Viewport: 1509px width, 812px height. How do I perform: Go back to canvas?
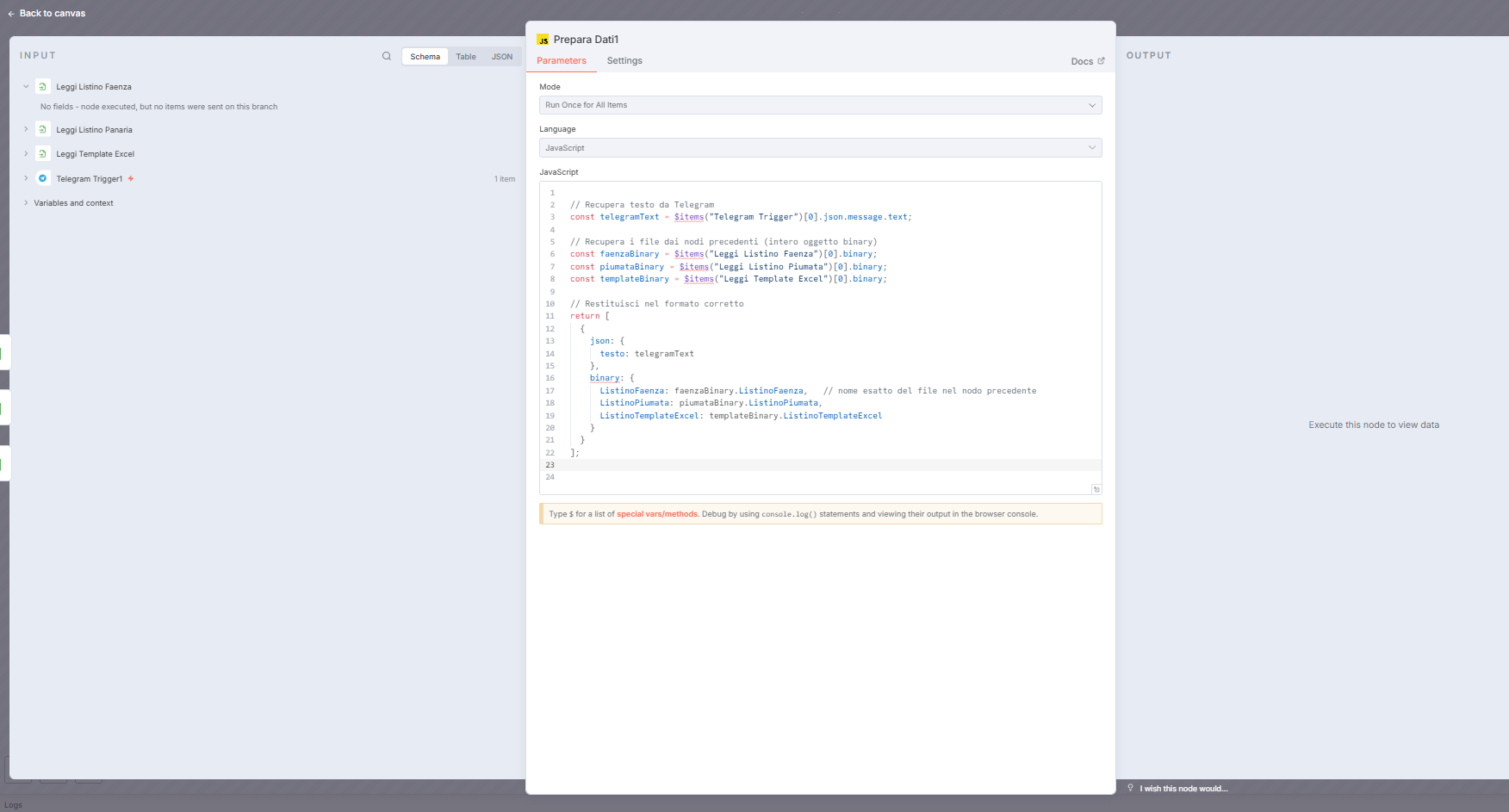pos(47,13)
